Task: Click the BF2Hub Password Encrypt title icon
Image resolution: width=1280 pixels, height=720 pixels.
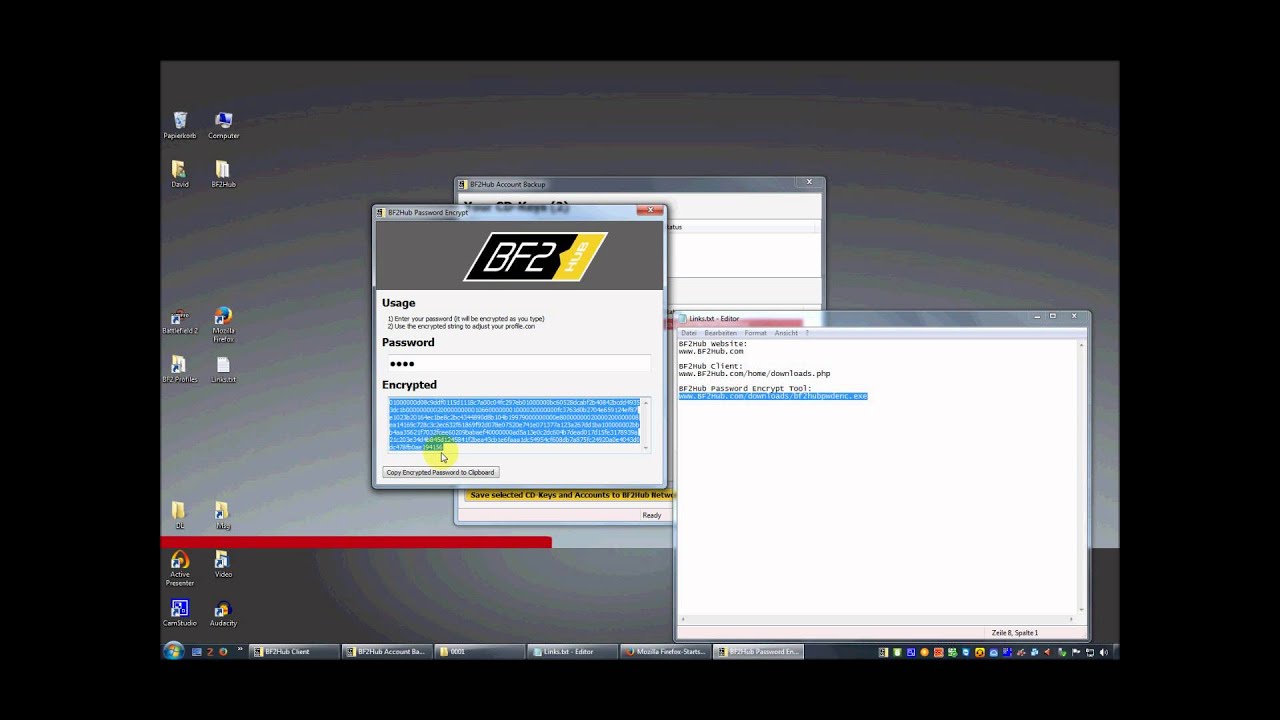Action: (381, 212)
